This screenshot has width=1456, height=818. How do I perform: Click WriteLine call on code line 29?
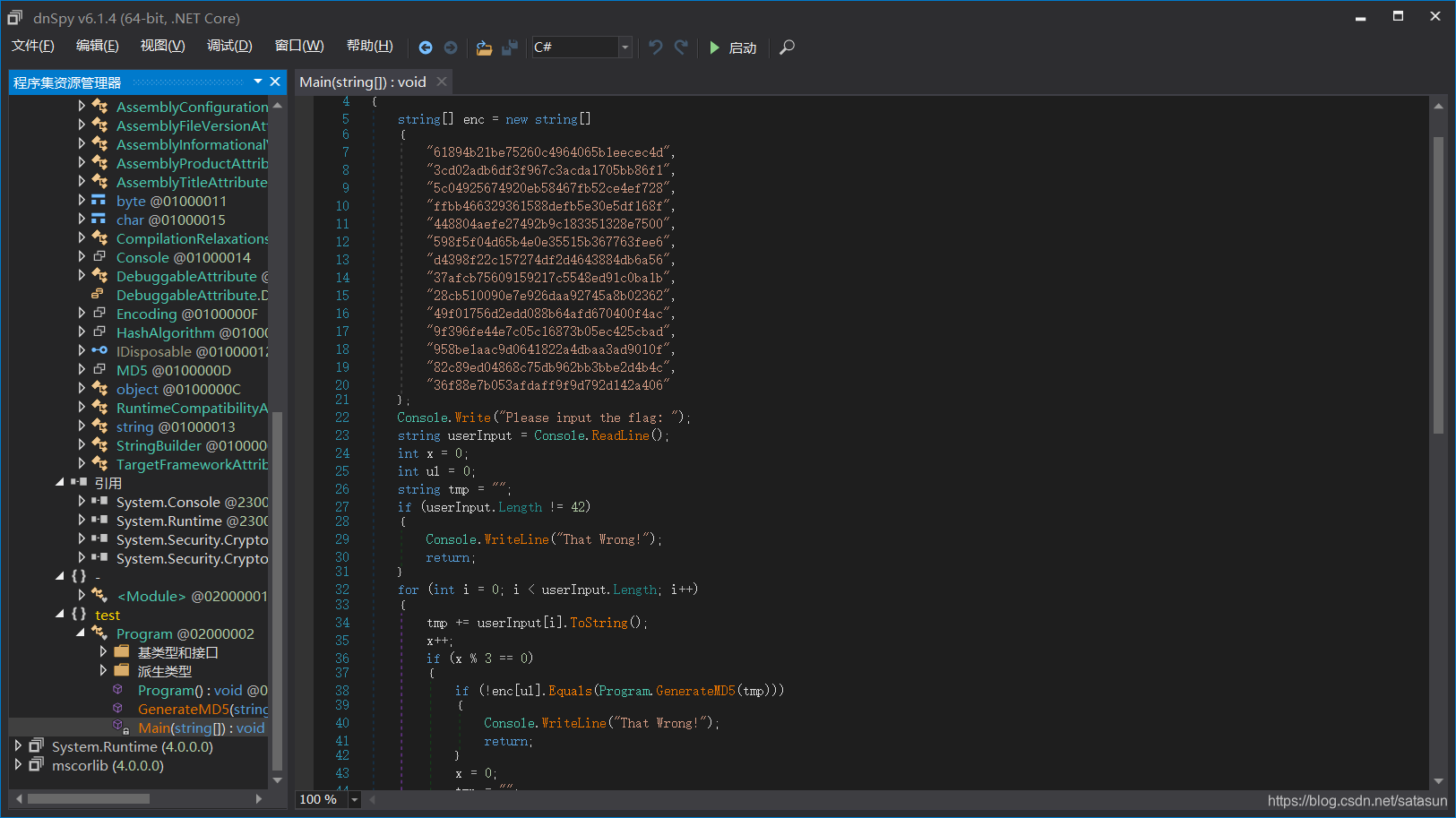point(516,539)
